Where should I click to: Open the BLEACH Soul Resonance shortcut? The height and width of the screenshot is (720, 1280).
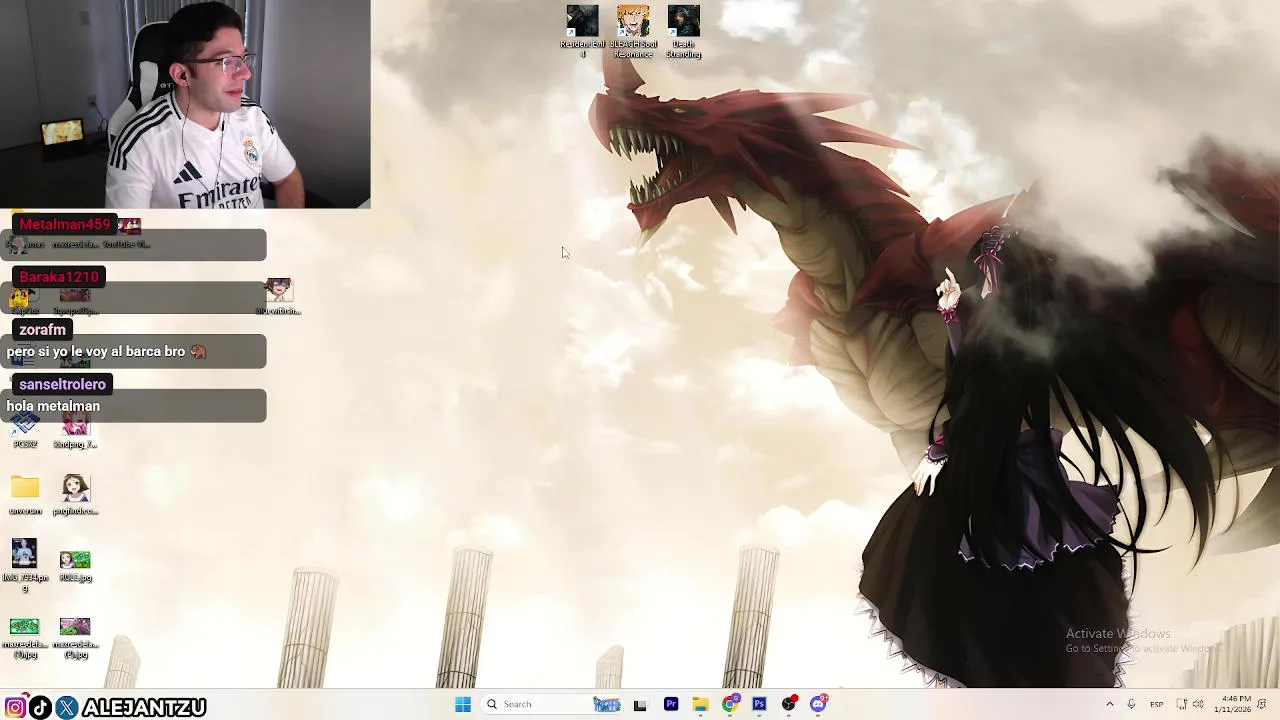click(x=633, y=31)
